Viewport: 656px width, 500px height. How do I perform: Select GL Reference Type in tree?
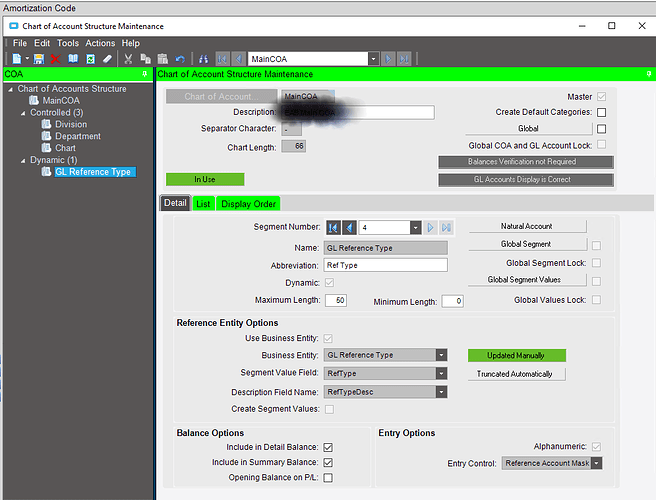click(95, 172)
